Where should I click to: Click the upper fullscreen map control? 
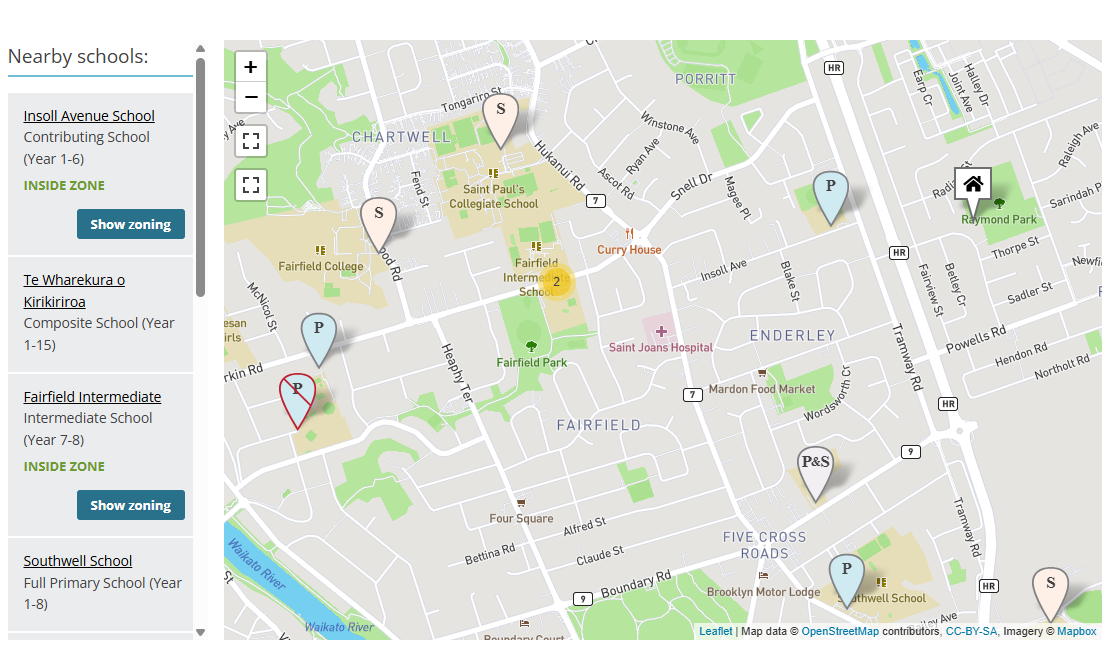250,140
